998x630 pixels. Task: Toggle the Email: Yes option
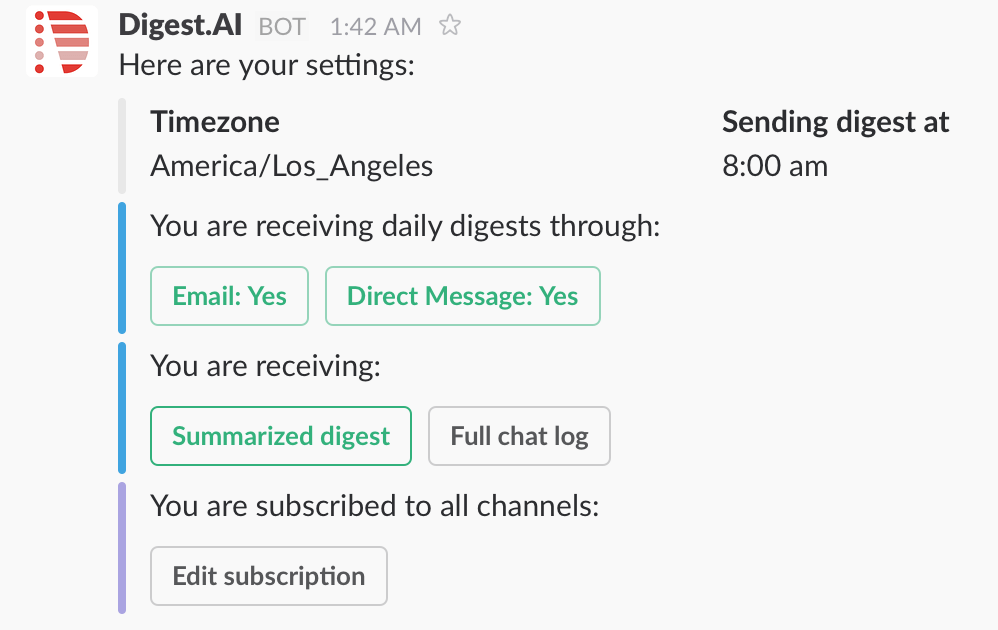[229, 296]
